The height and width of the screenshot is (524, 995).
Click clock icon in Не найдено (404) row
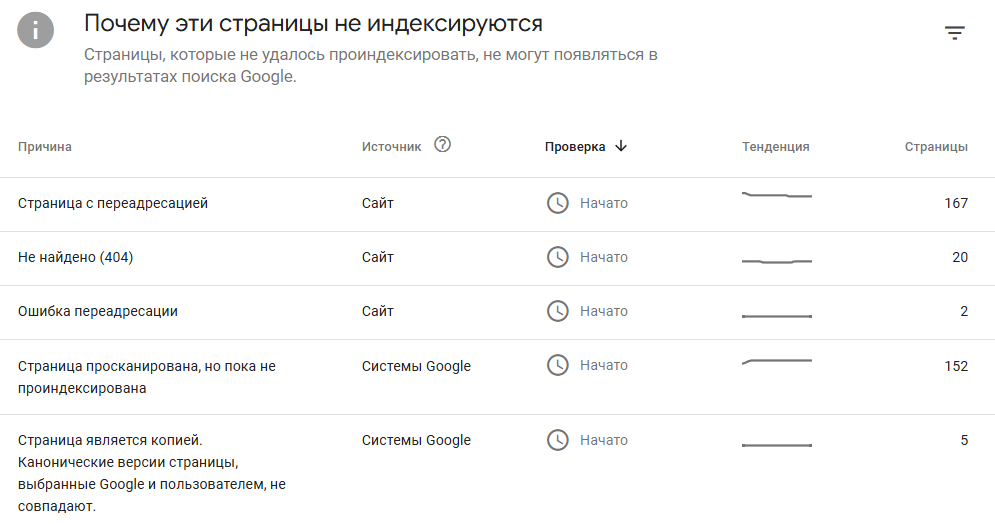pos(557,257)
